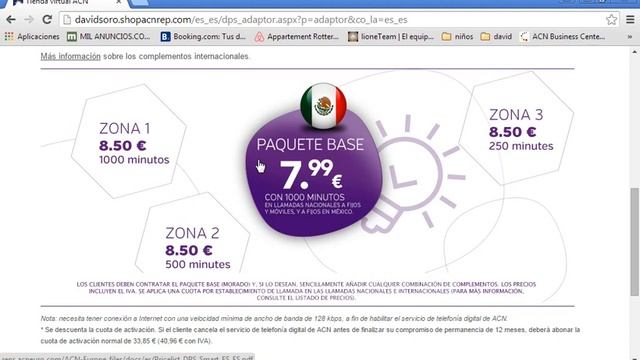Open the MIL ANUNCIOS.CO... bookmark
640x360 pixels.
click(109, 37)
